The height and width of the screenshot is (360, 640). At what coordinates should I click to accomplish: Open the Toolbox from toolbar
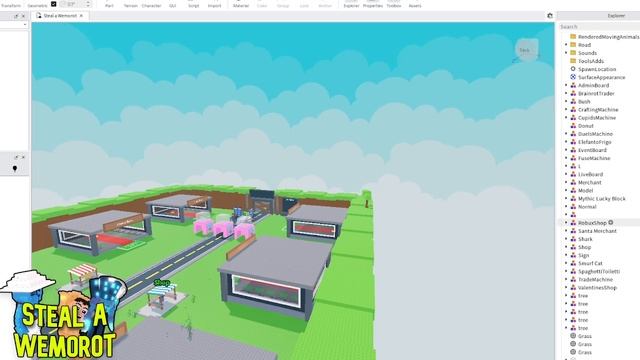394,6
